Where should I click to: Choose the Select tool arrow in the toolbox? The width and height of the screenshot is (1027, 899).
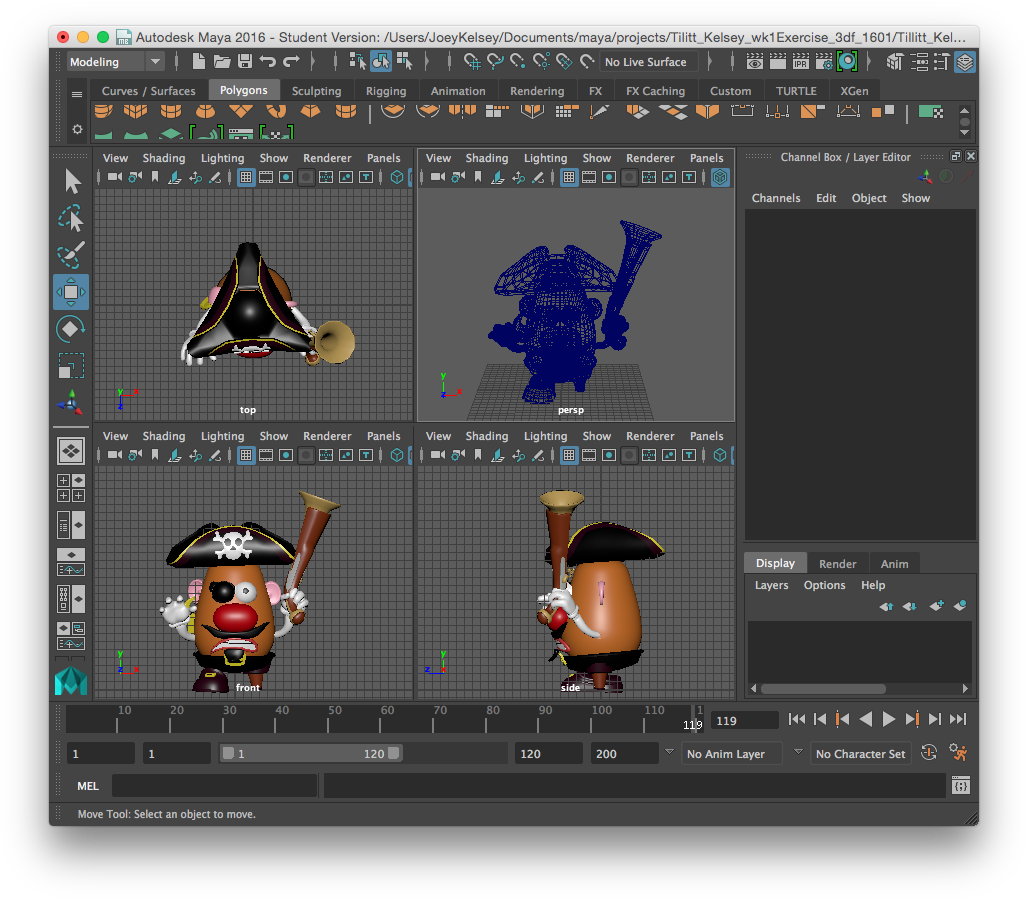[71, 181]
